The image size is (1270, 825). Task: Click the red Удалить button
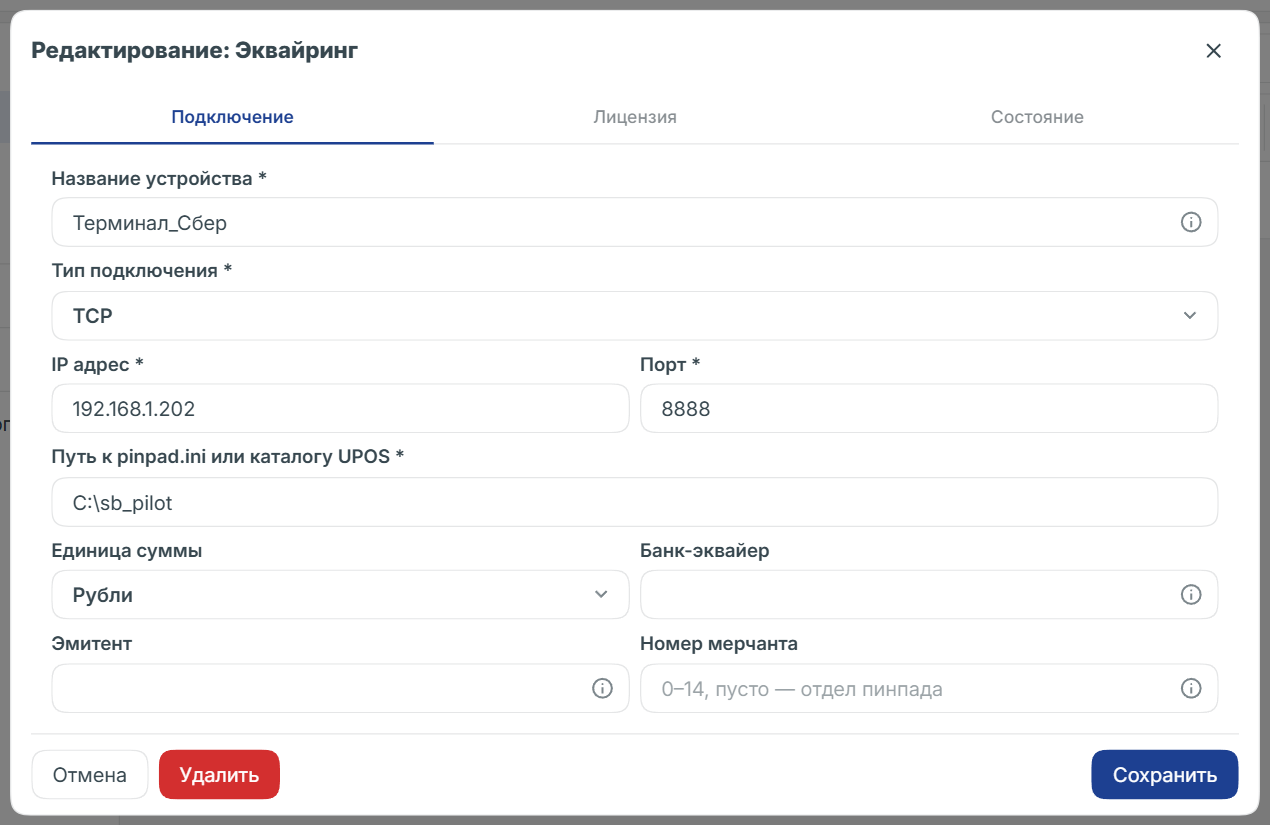[x=219, y=775]
